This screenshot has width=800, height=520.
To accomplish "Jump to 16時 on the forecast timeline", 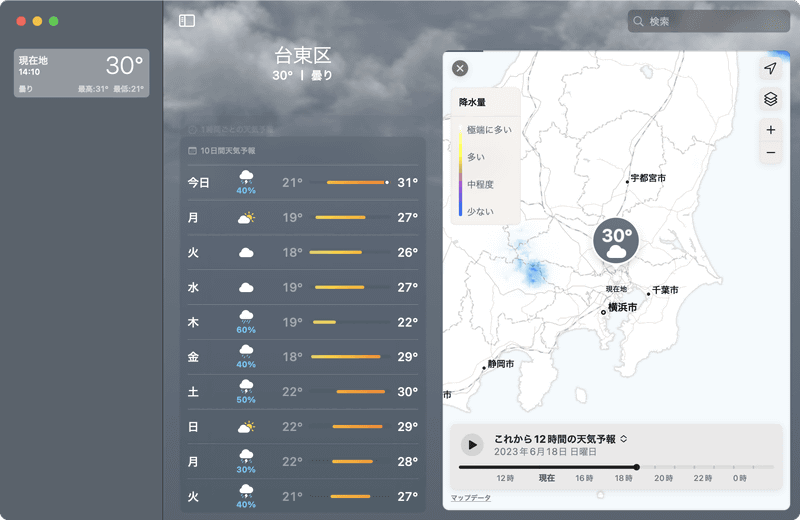I will tap(584, 478).
